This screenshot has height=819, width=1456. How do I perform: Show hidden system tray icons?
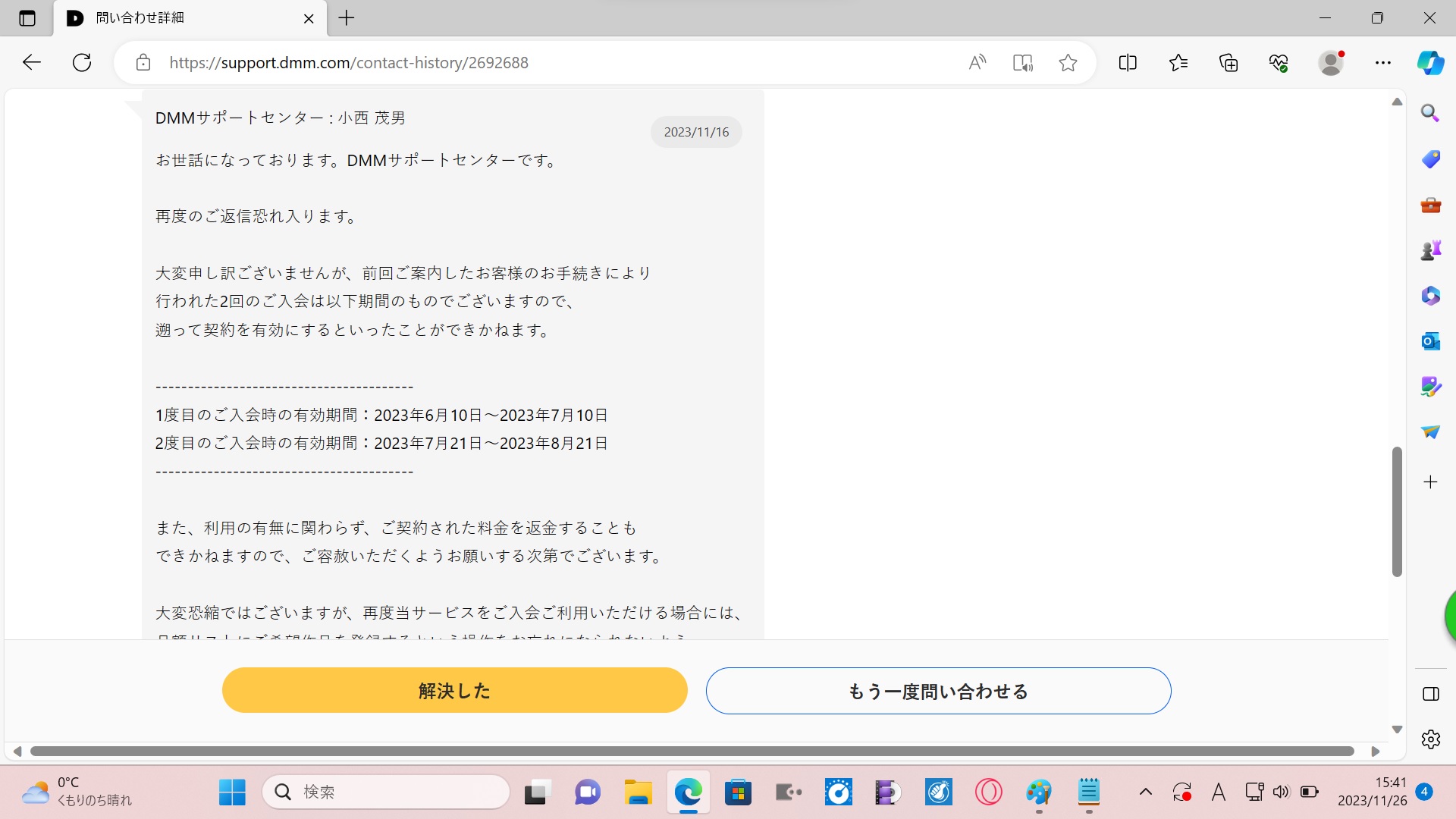pos(1146,792)
